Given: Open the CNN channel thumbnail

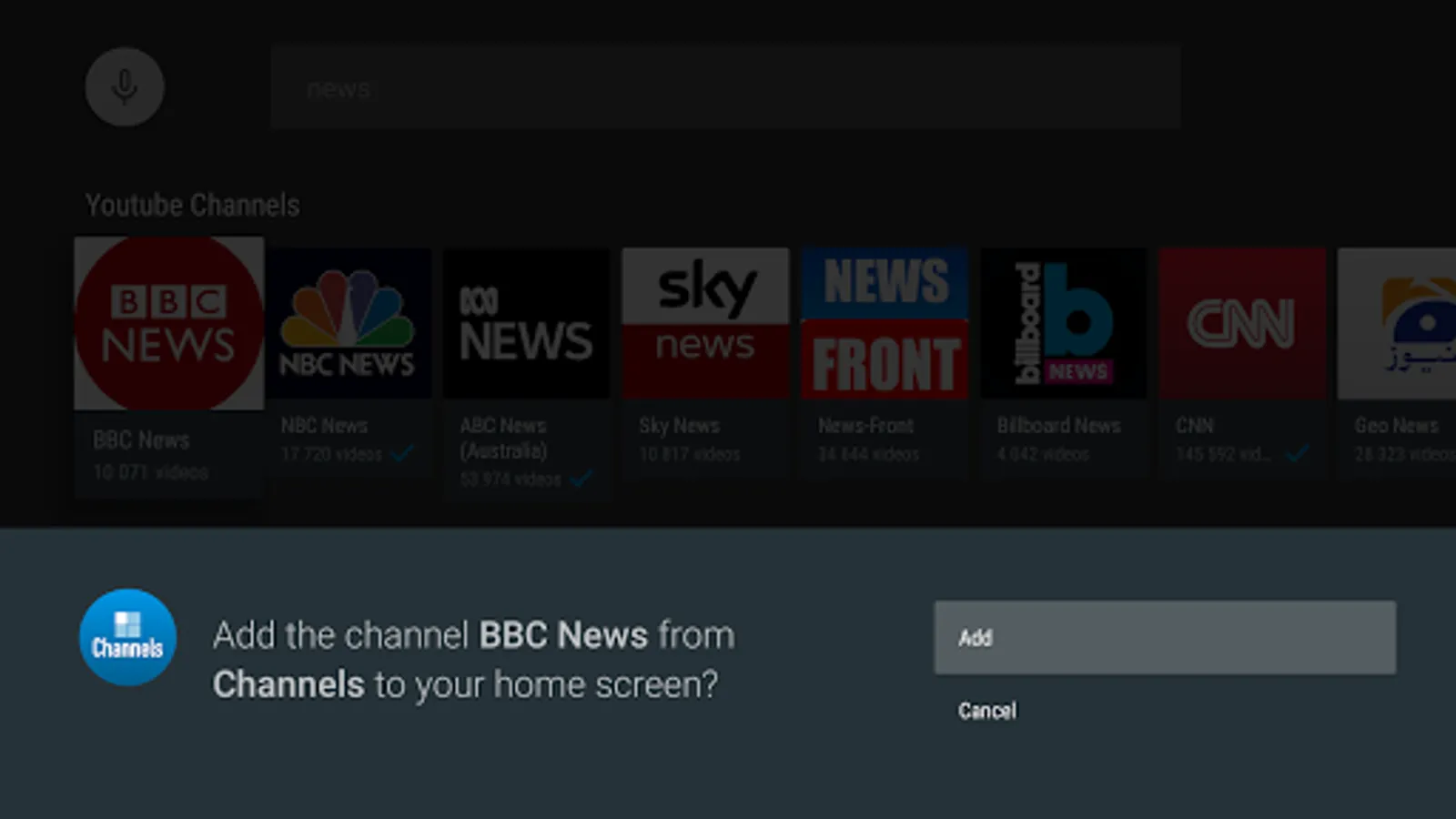Looking at the screenshot, I should click(1242, 323).
